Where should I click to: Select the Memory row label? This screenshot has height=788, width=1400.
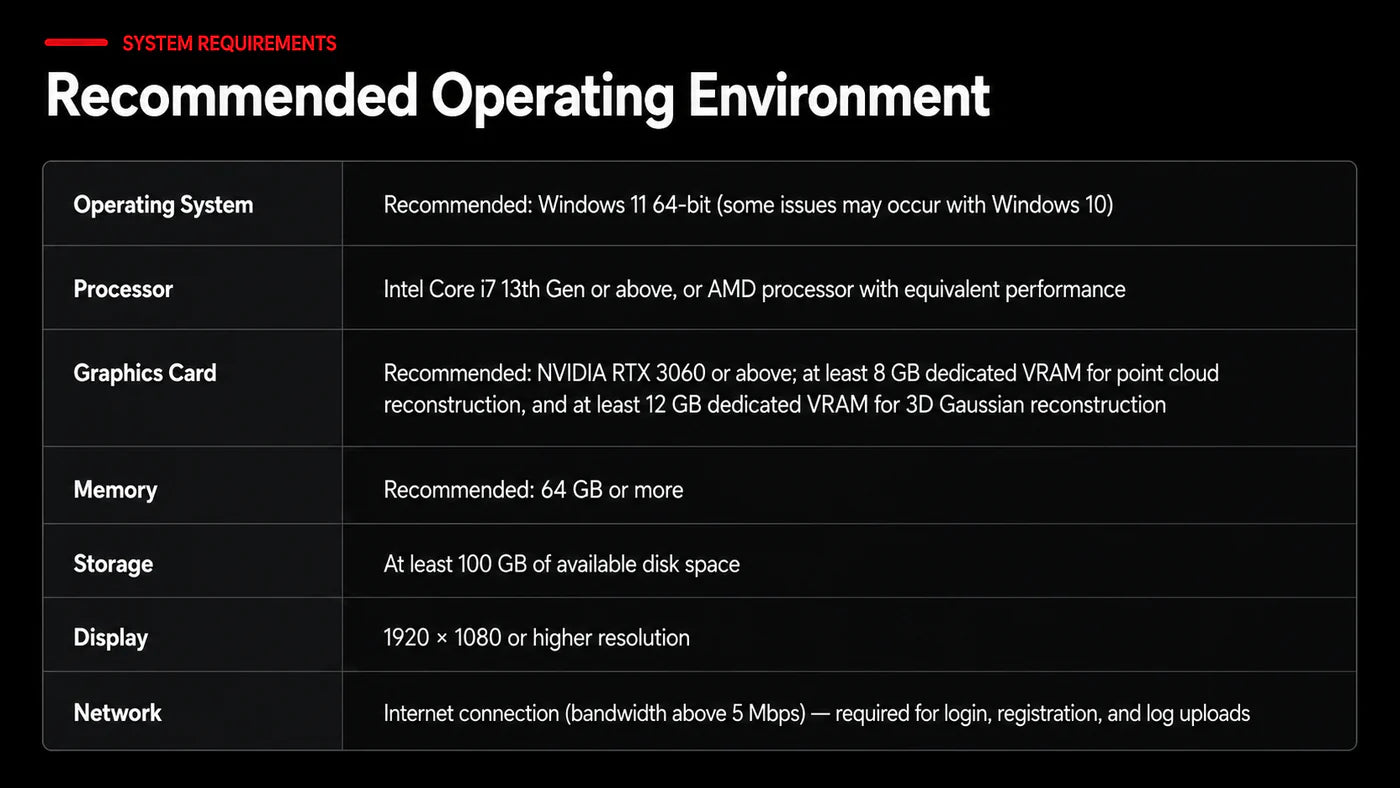tap(115, 490)
